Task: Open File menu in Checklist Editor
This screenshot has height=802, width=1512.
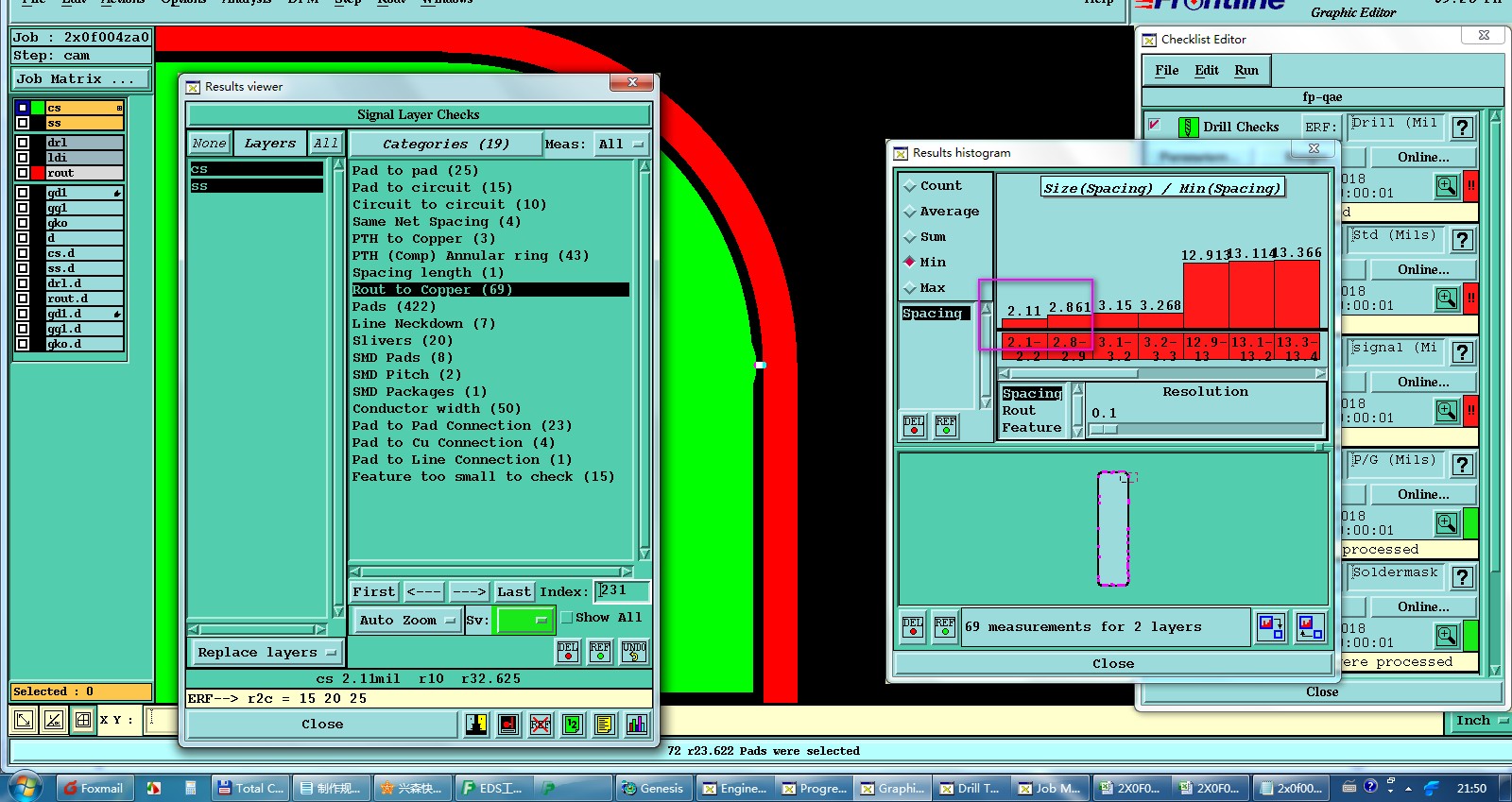Action: [1166, 71]
